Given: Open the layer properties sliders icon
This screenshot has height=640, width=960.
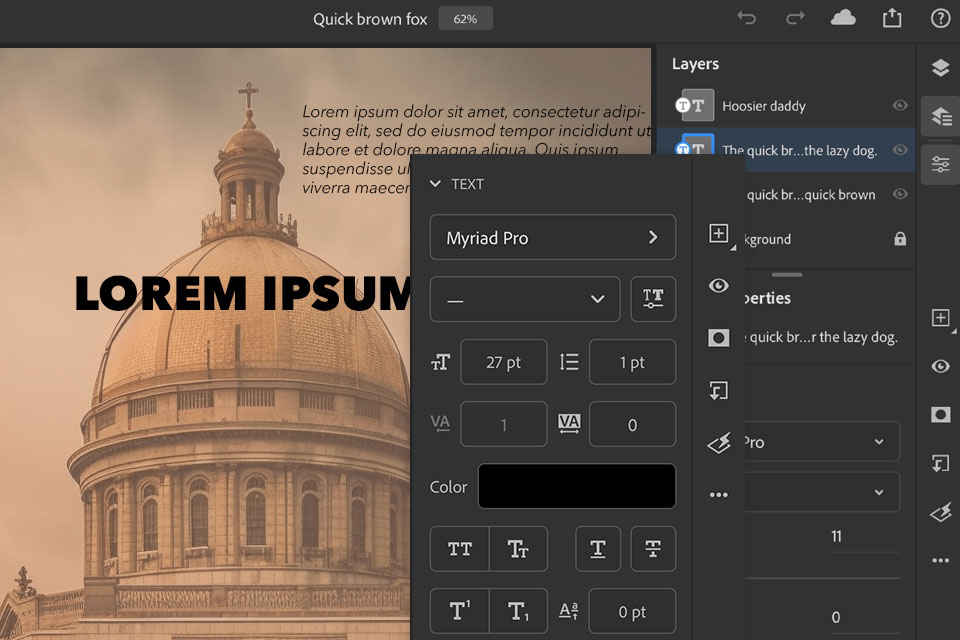Looking at the screenshot, I should pyautogui.click(x=940, y=164).
